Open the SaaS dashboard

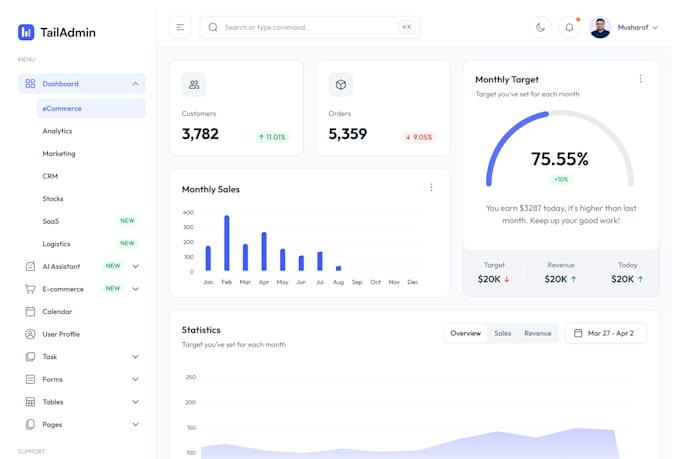(51, 221)
